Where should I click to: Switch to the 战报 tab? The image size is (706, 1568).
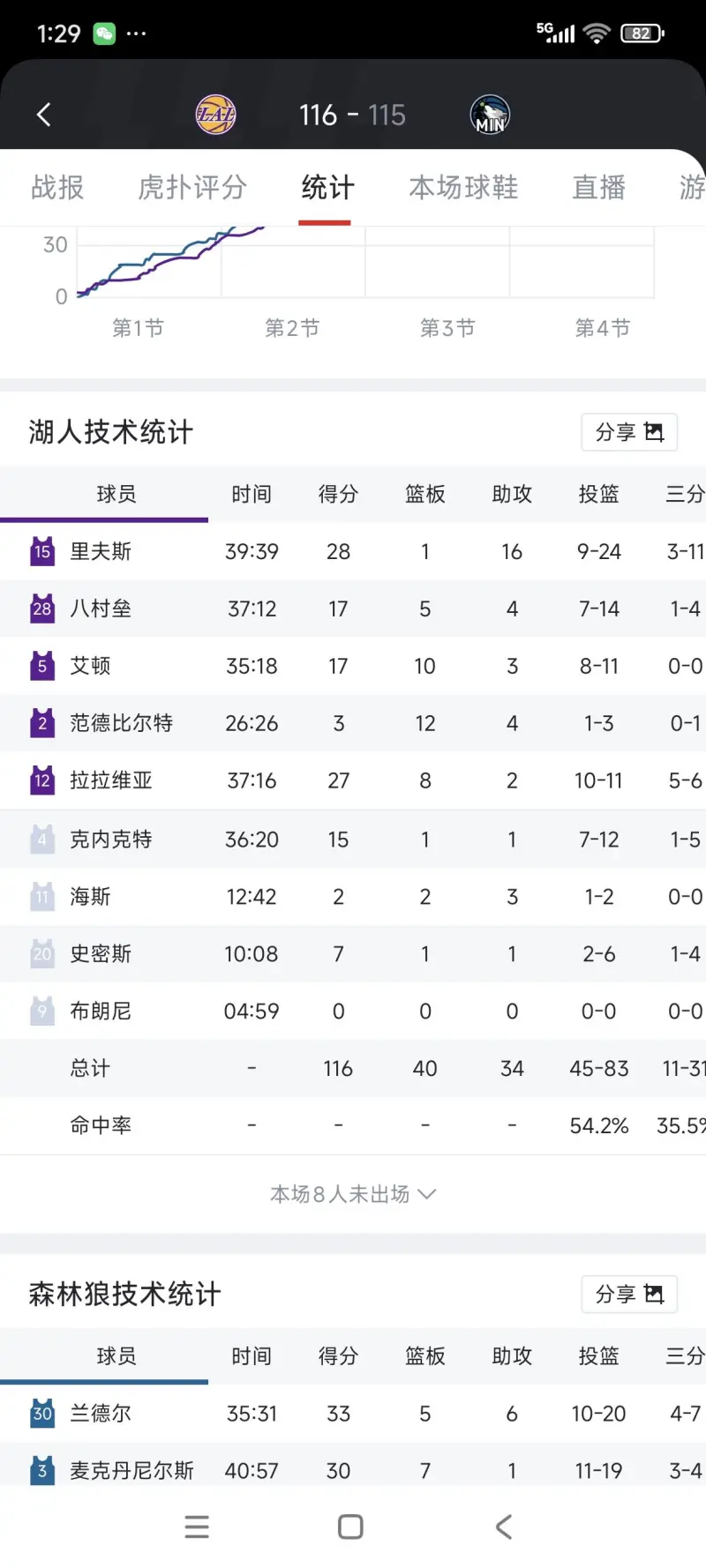(x=57, y=187)
